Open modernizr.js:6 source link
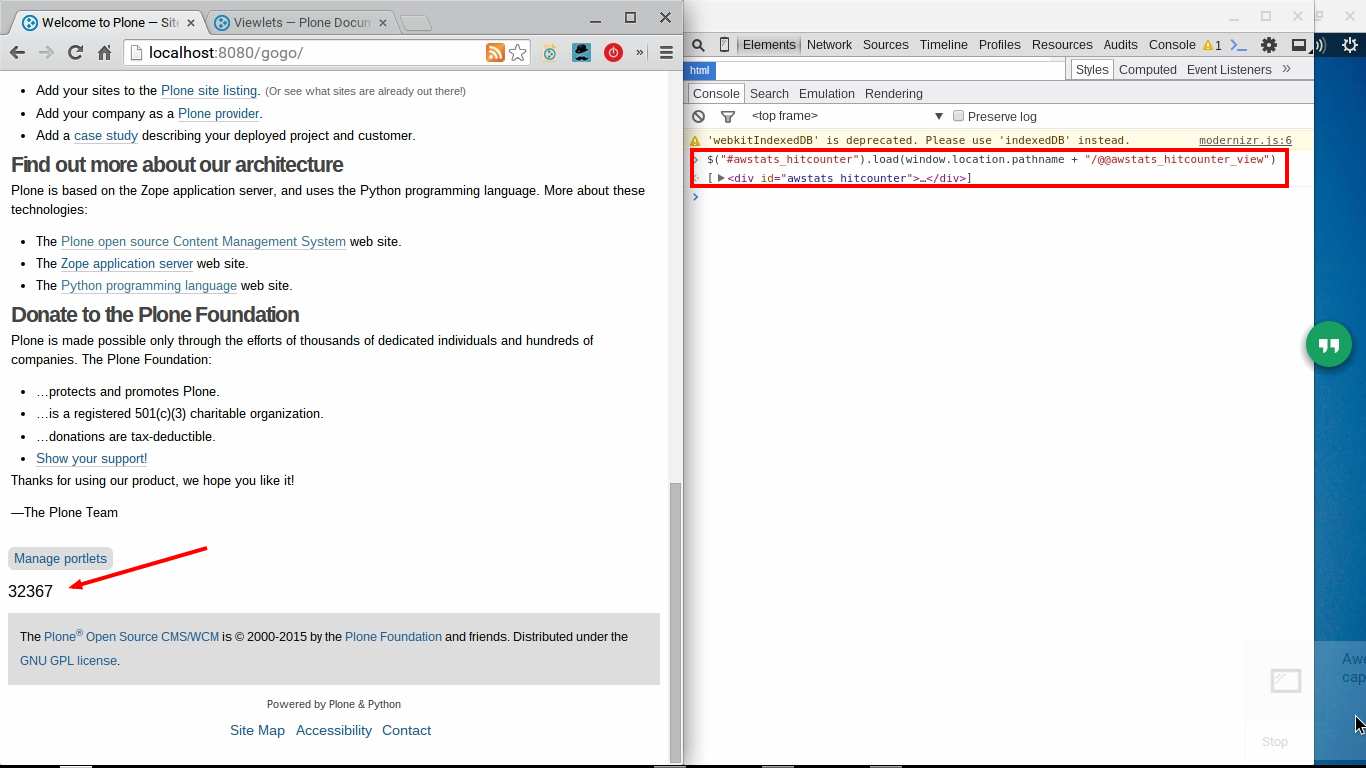Image resolution: width=1366 pixels, height=768 pixels. pyautogui.click(x=1245, y=141)
